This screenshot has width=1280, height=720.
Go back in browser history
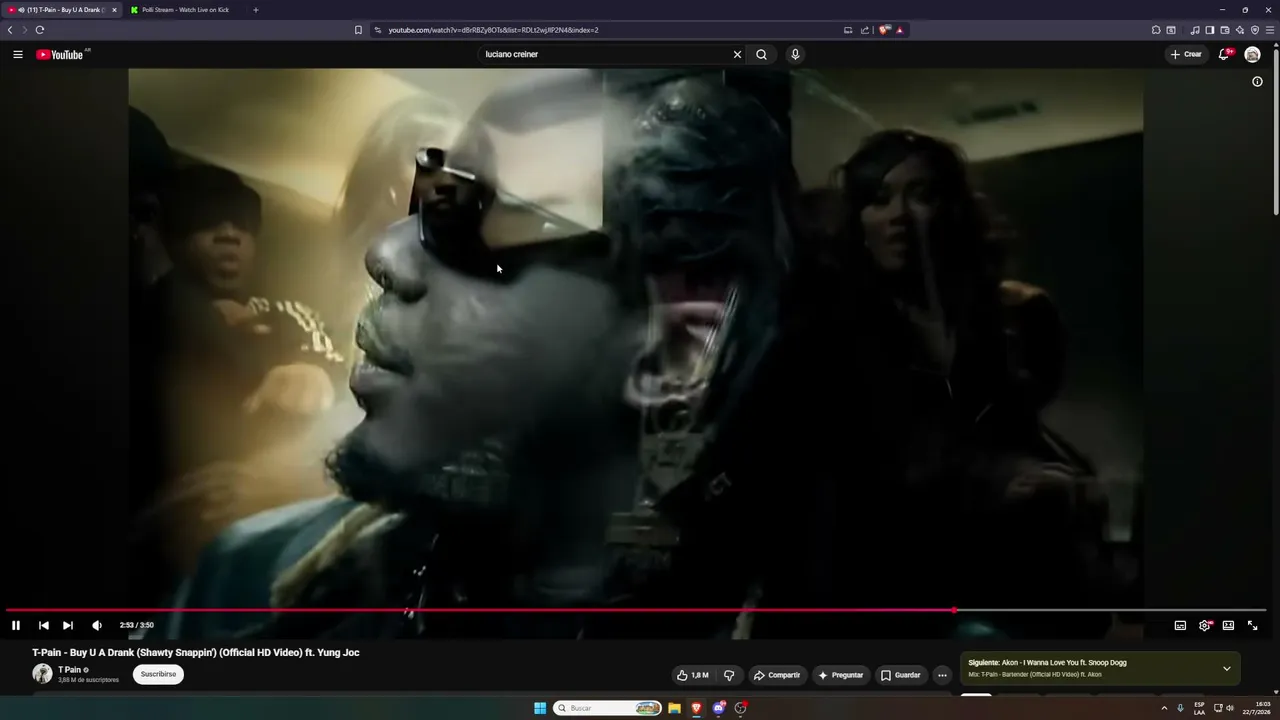[10, 30]
